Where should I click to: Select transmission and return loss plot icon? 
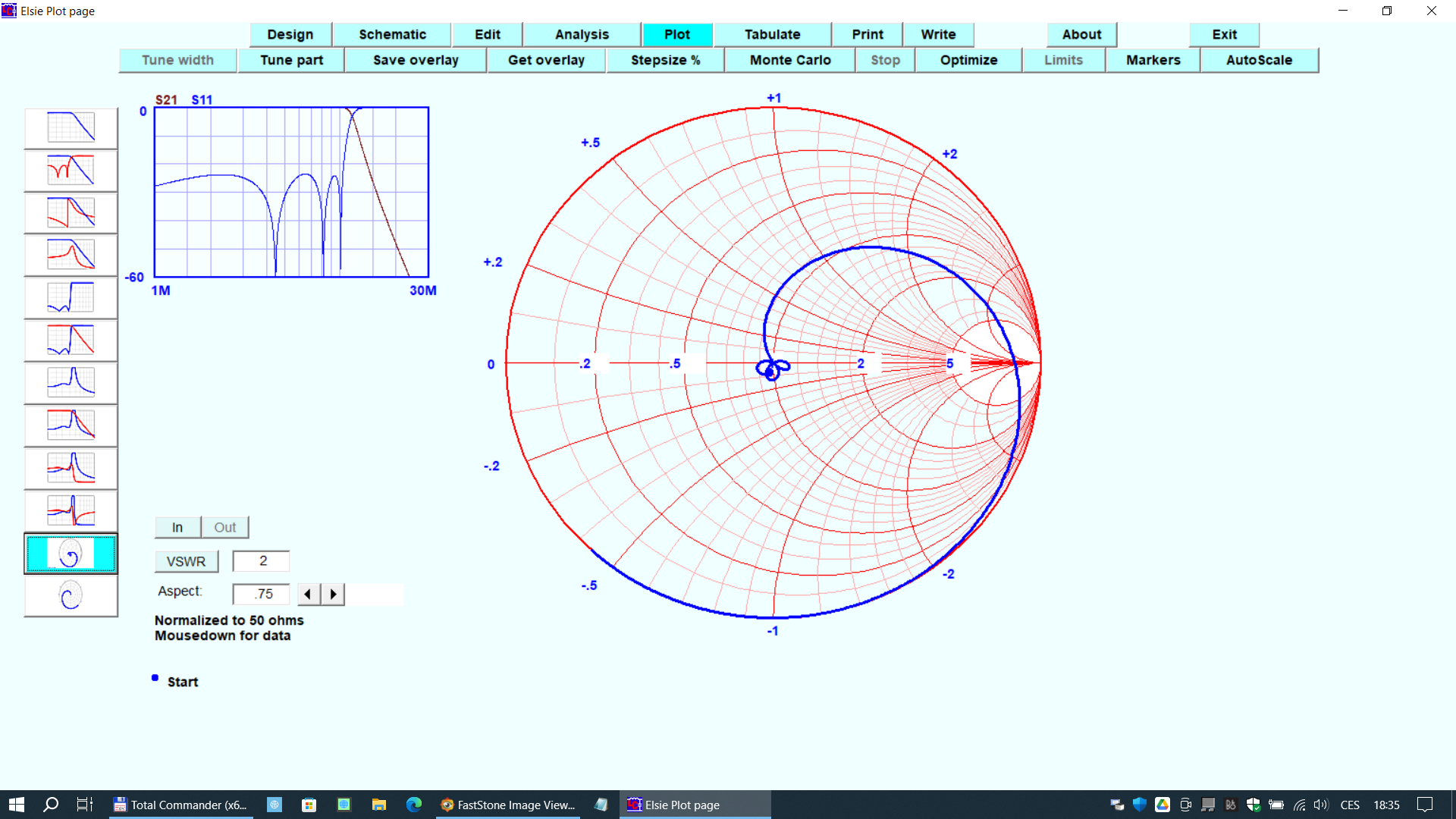click(x=71, y=170)
